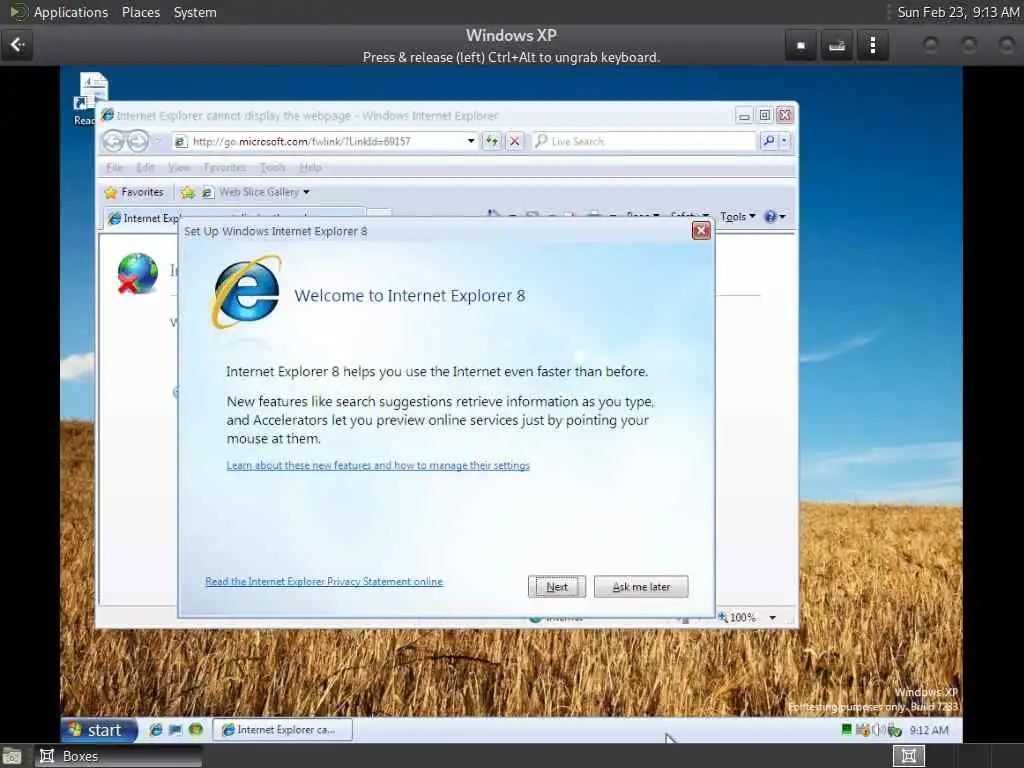Image resolution: width=1024 pixels, height=768 pixels.
Task: Expand the Web Slice Gallery dropdown
Action: (306, 192)
